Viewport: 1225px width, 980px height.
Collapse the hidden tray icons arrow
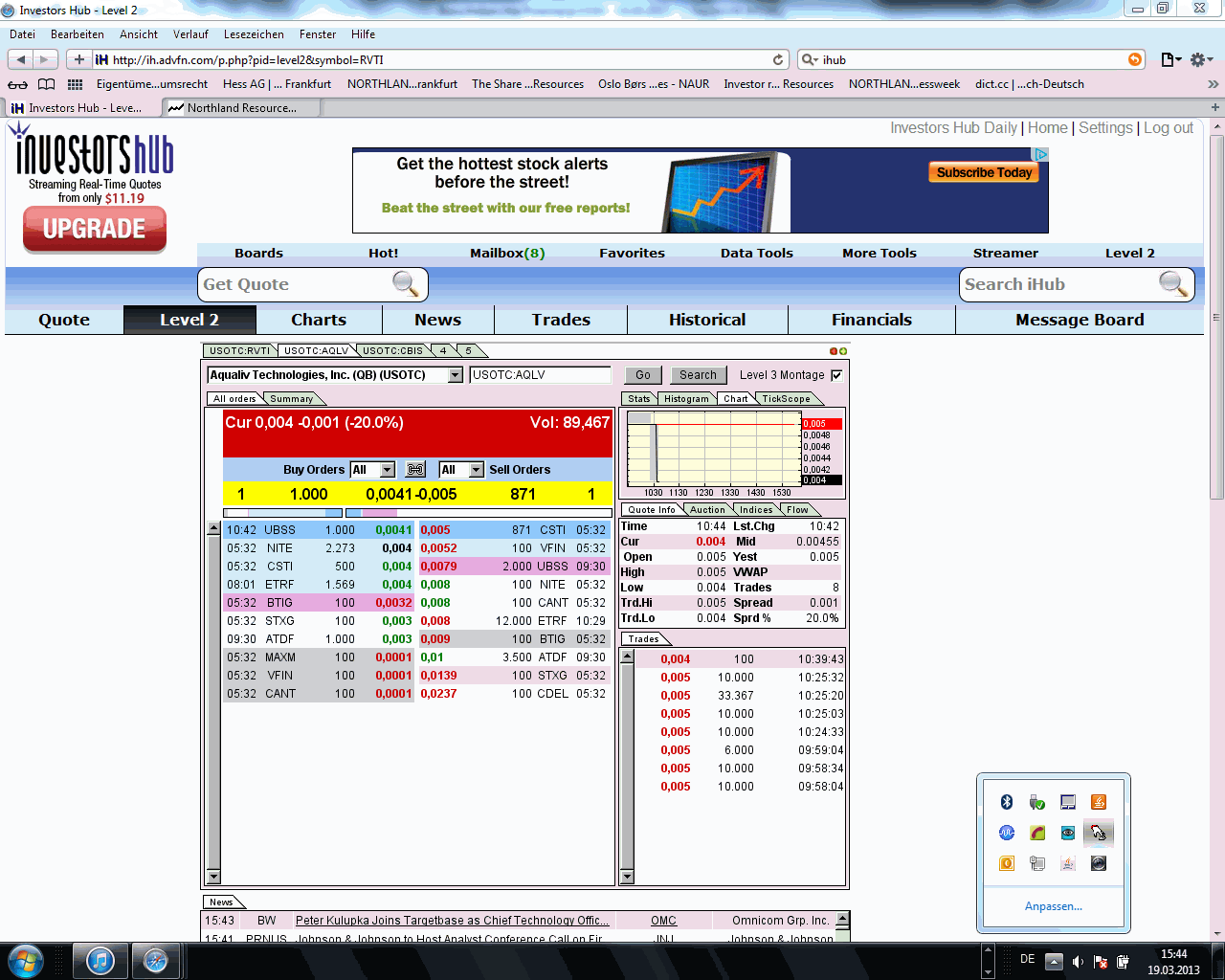point(1054,962)
